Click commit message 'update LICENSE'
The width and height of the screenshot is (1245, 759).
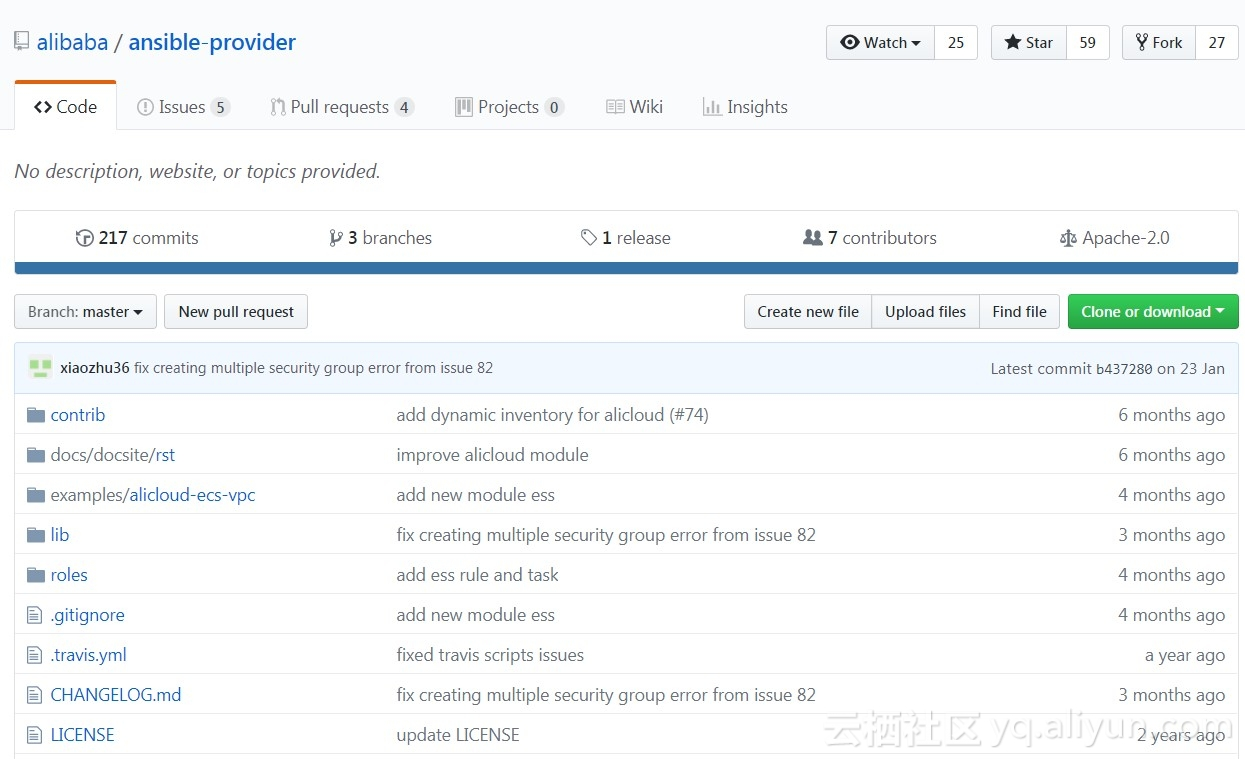458,735
